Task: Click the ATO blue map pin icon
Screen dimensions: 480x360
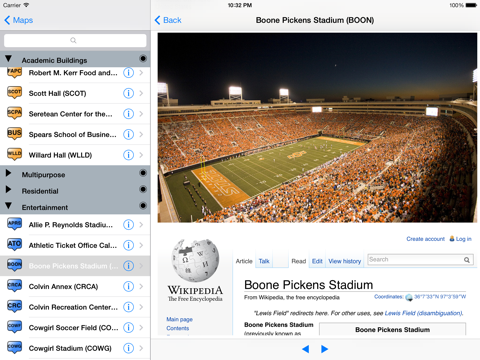Action: (x=14, y=245)
